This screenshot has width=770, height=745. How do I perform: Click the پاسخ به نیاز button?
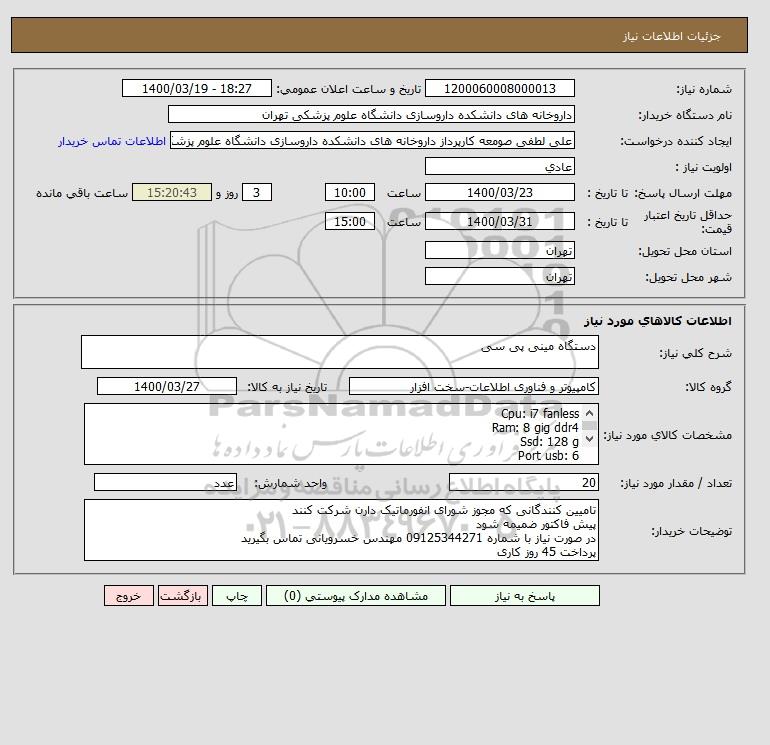coord(524,596)
